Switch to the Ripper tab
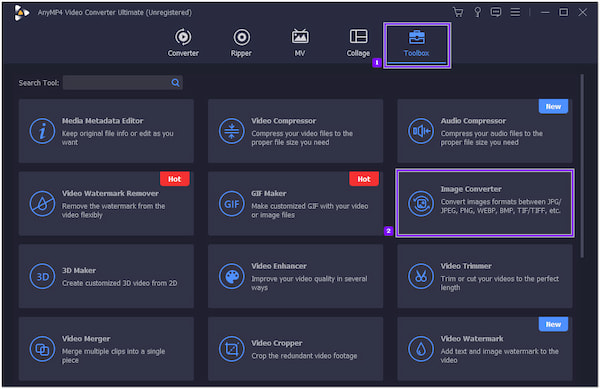The height and width of the screenshot is (389, 600). [241, 43]
